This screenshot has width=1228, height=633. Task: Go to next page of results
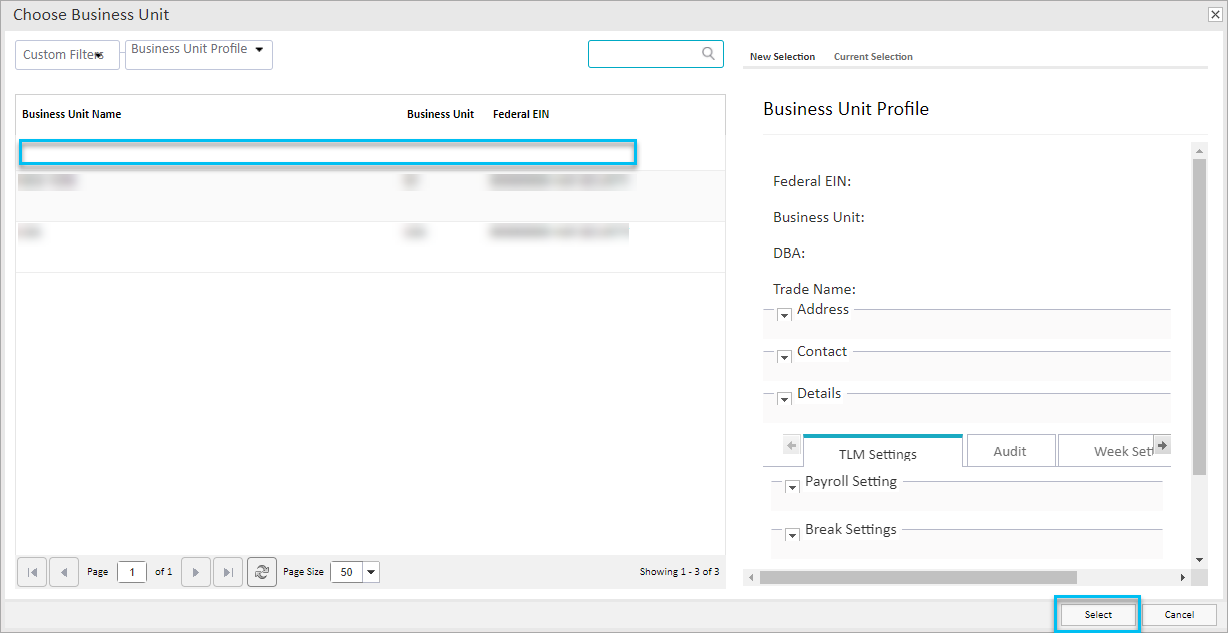[196, 572]
